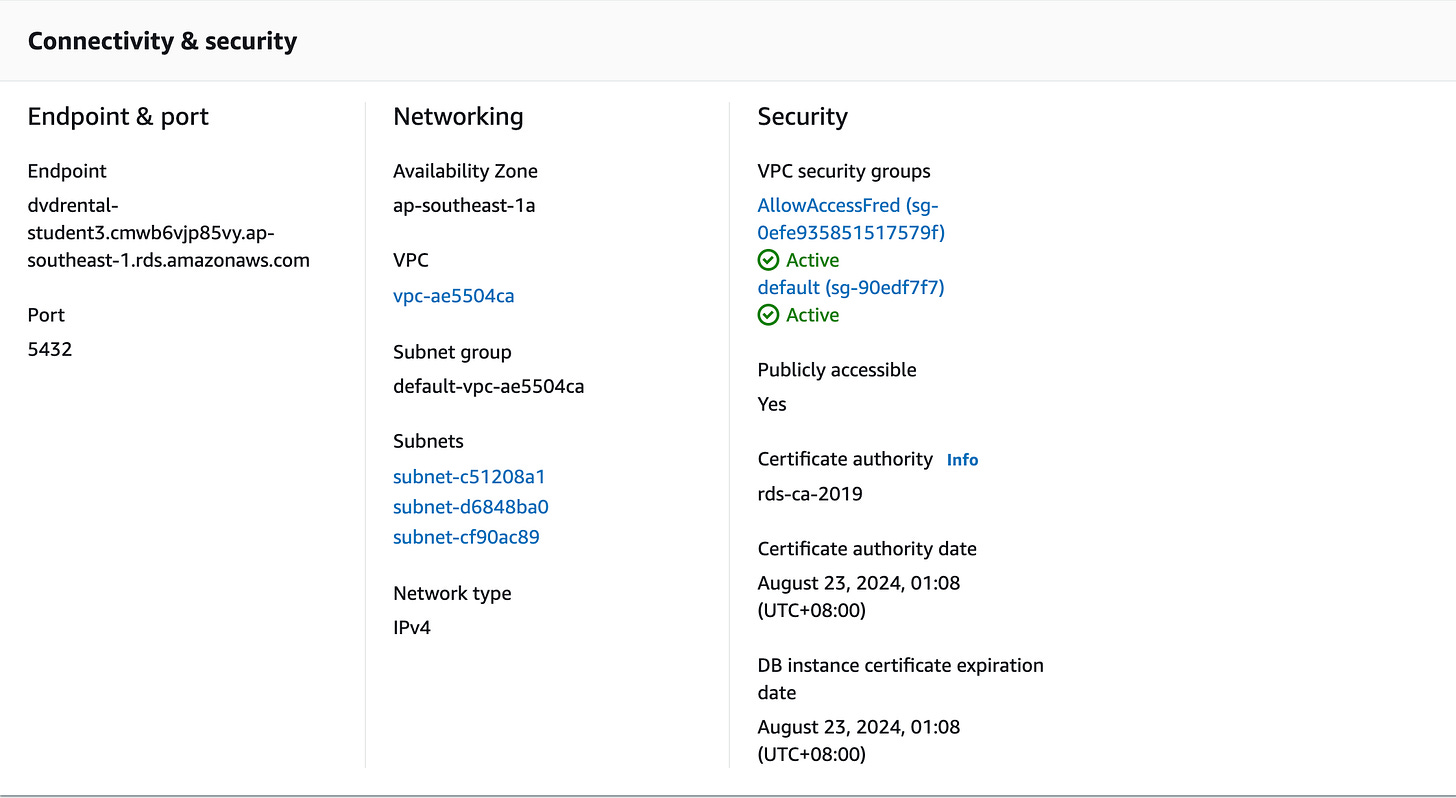Open the default (sg-90edf7f7) security group
Screen dimensions: 1456x798
(850, 288)
